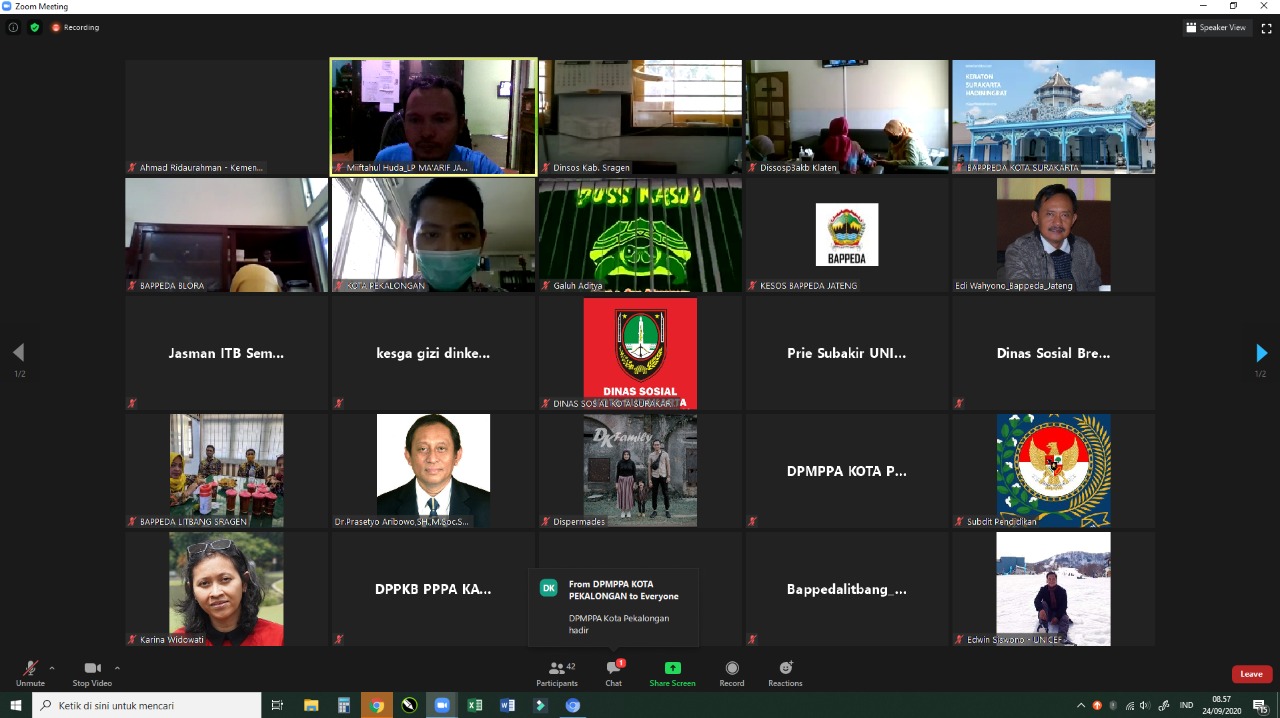
Task: Unmute the microphone
Action: coord(30,673)
